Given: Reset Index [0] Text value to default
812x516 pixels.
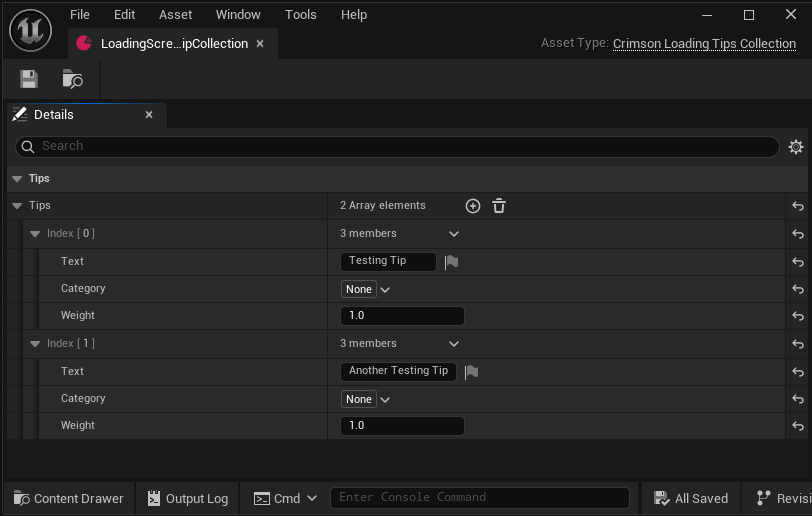Looking at the screenshot, I should click(798, 262).
